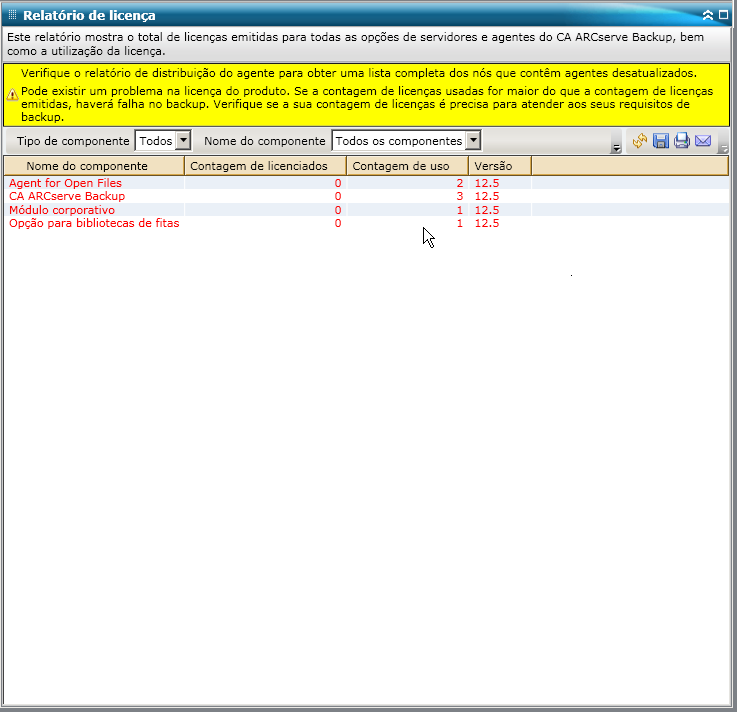The height and width of the screenshot is (712, 737).
Task: Click the yellow license warning message
Action: pyautogui.click(x=367, y=94)
